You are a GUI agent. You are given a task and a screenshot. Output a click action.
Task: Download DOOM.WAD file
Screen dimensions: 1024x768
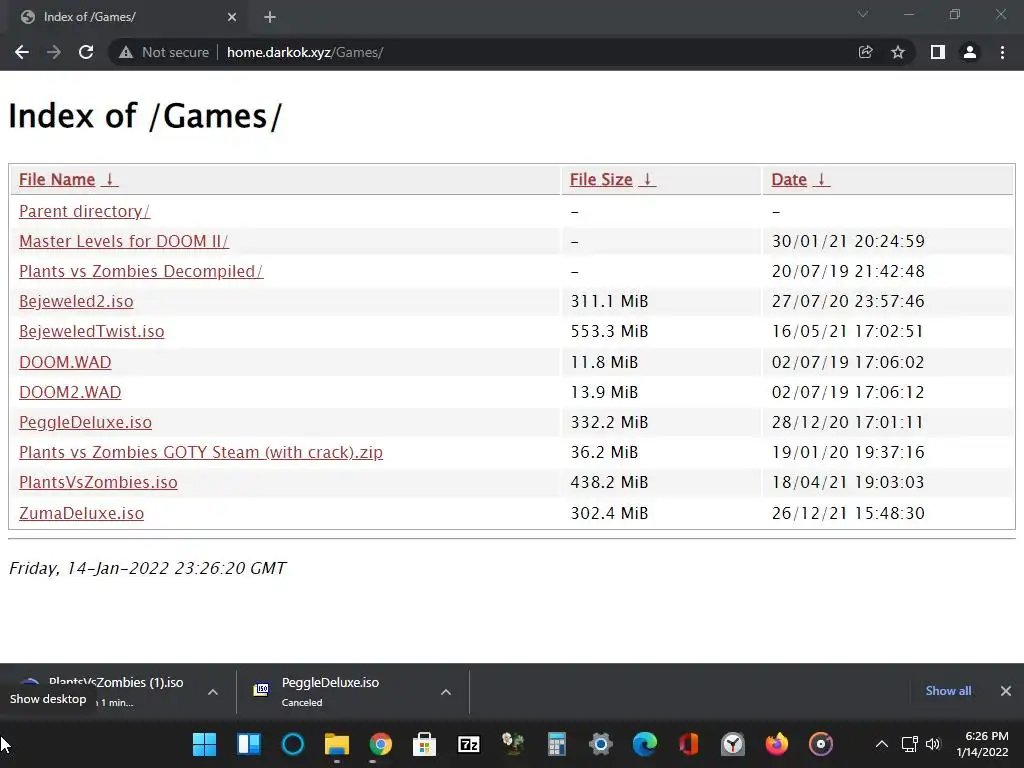pyautogui.click(x=65, y=362)
